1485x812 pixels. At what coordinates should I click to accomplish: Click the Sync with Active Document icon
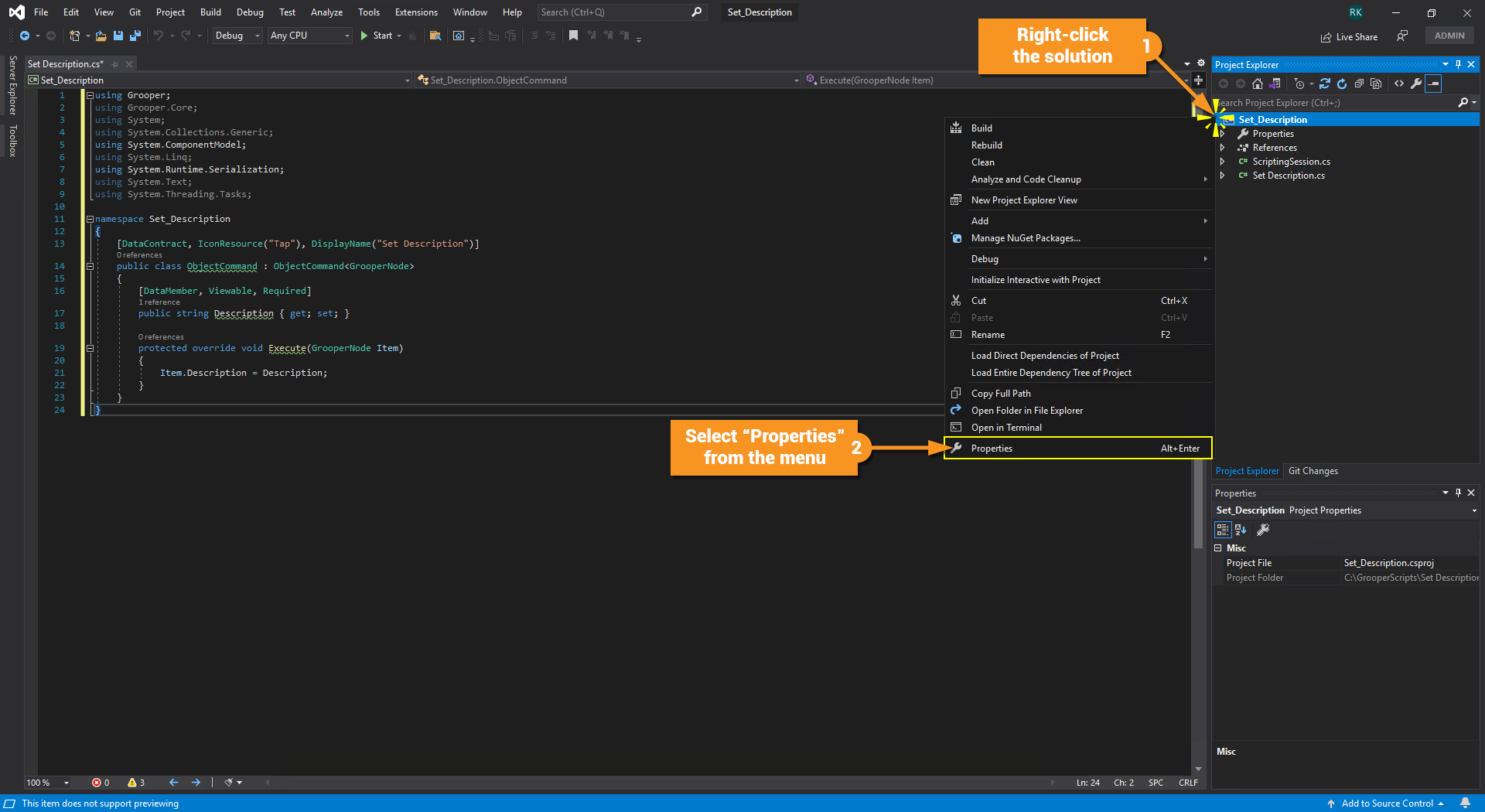tap(1325, 84)
